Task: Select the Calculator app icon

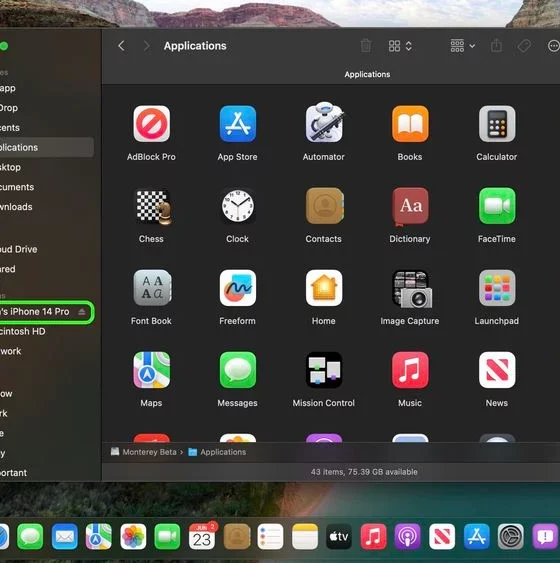Action: pos(497,124)
